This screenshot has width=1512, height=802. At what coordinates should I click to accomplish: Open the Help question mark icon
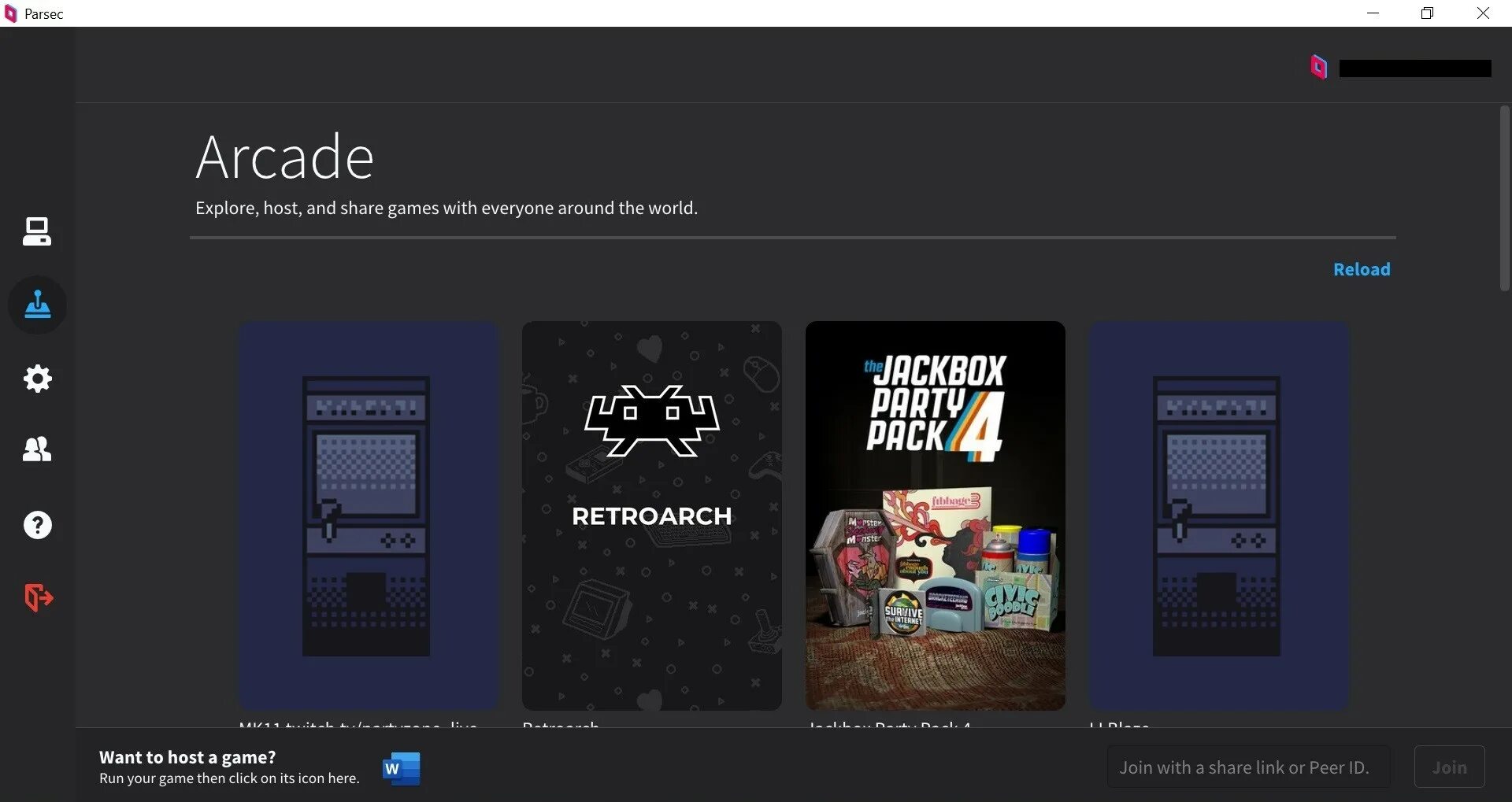[37, 525]
